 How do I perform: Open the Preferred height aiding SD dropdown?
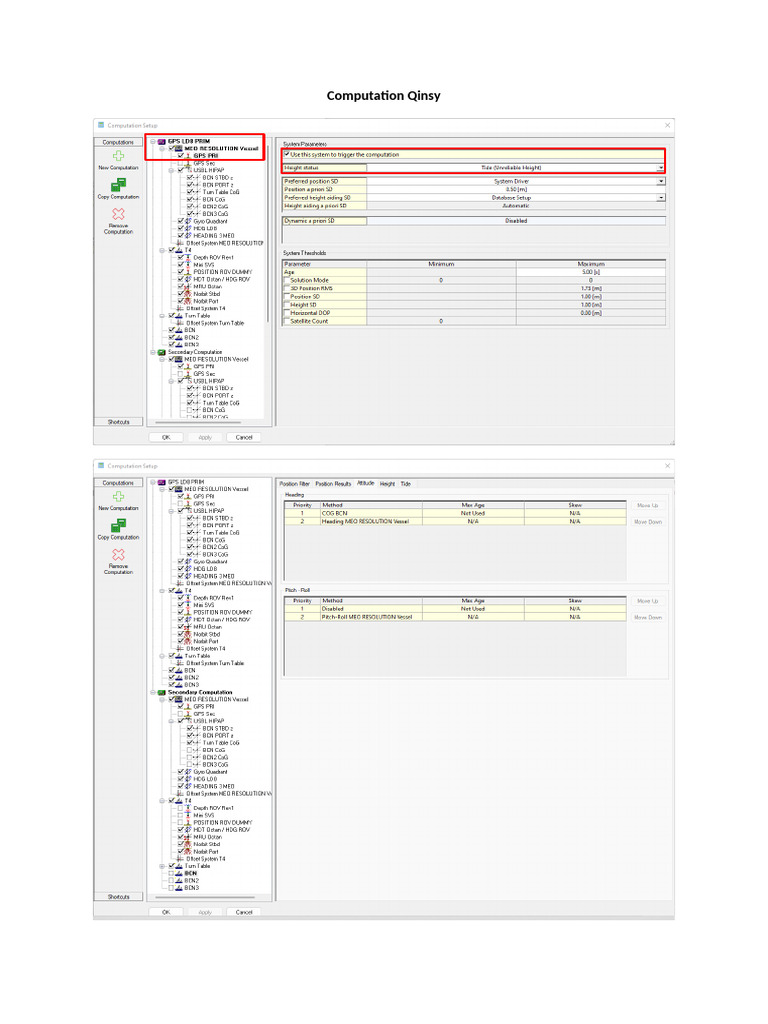click(x=661, y=197)
